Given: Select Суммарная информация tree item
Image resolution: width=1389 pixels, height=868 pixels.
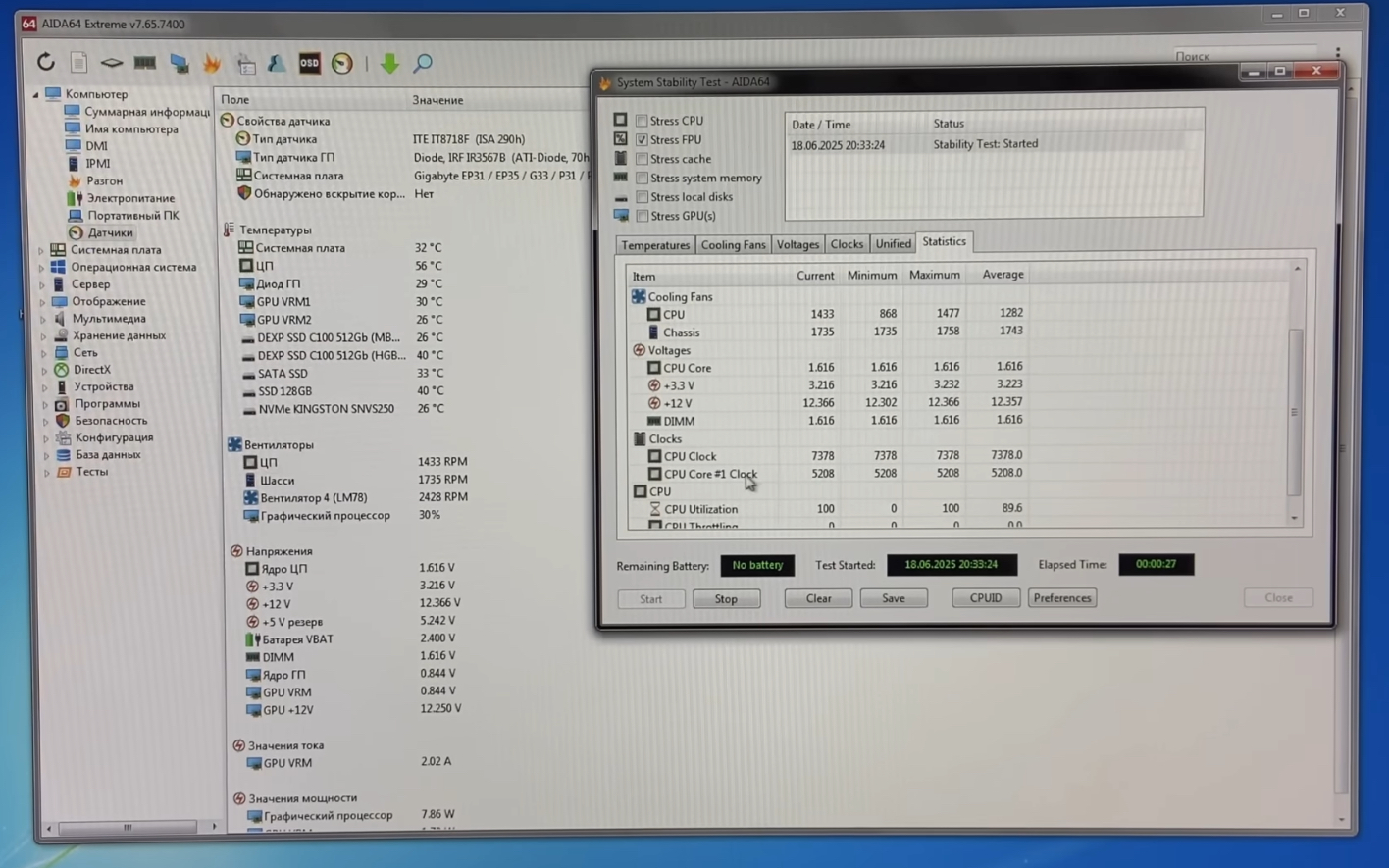Looking at the screenshot, I should (146, 112).
